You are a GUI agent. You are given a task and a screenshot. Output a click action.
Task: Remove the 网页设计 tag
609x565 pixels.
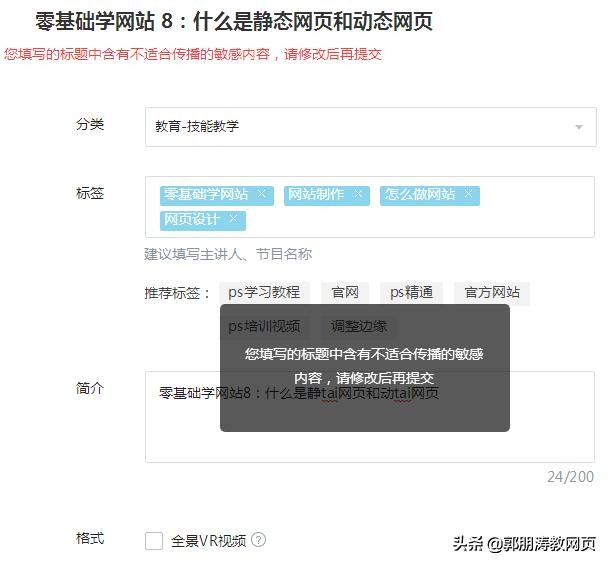pos(233,219)
